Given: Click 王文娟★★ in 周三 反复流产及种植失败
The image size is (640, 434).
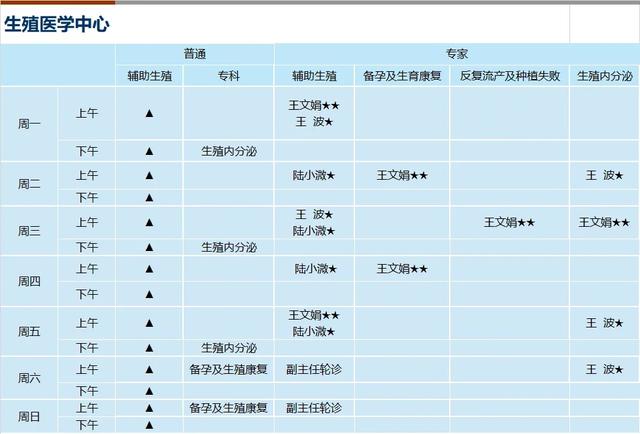Looking at the screenshot, I should tap(509, 223).
